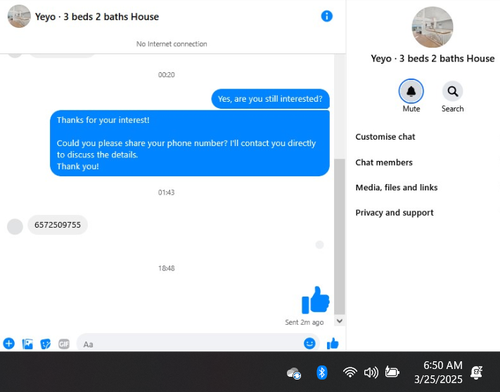Open conversation info with the blue info icon
This screenshot has width=500, height=392.
(x=327, y=16)
